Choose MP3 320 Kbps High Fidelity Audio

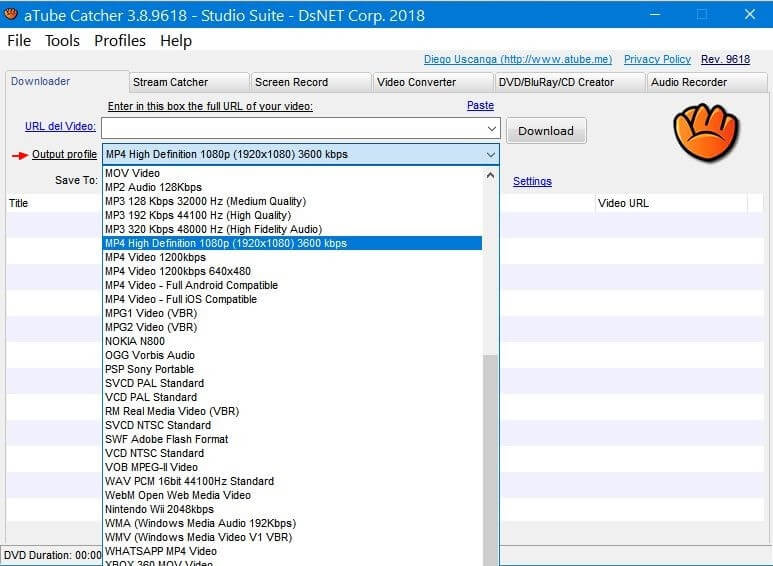click(292, 229)
